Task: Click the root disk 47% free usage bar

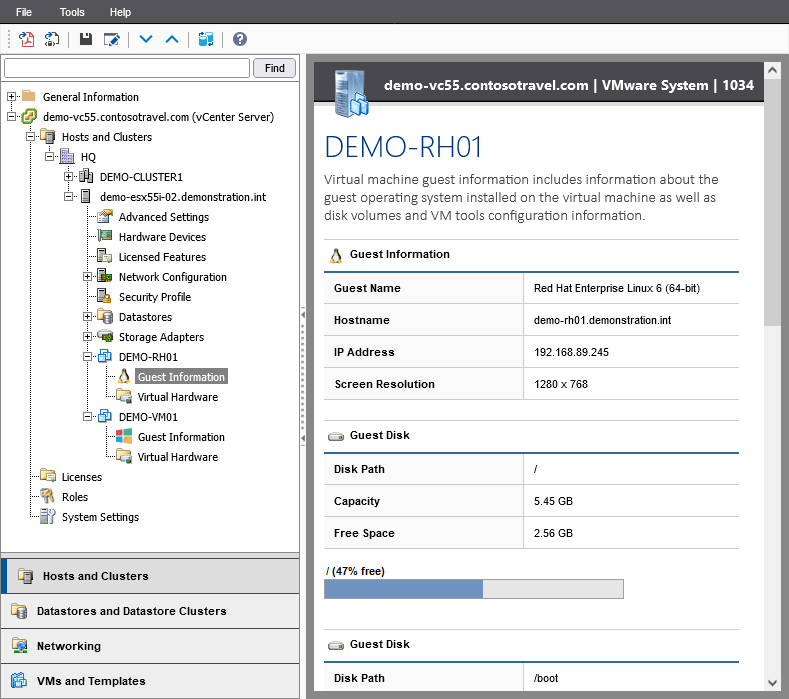Action: 474,589
